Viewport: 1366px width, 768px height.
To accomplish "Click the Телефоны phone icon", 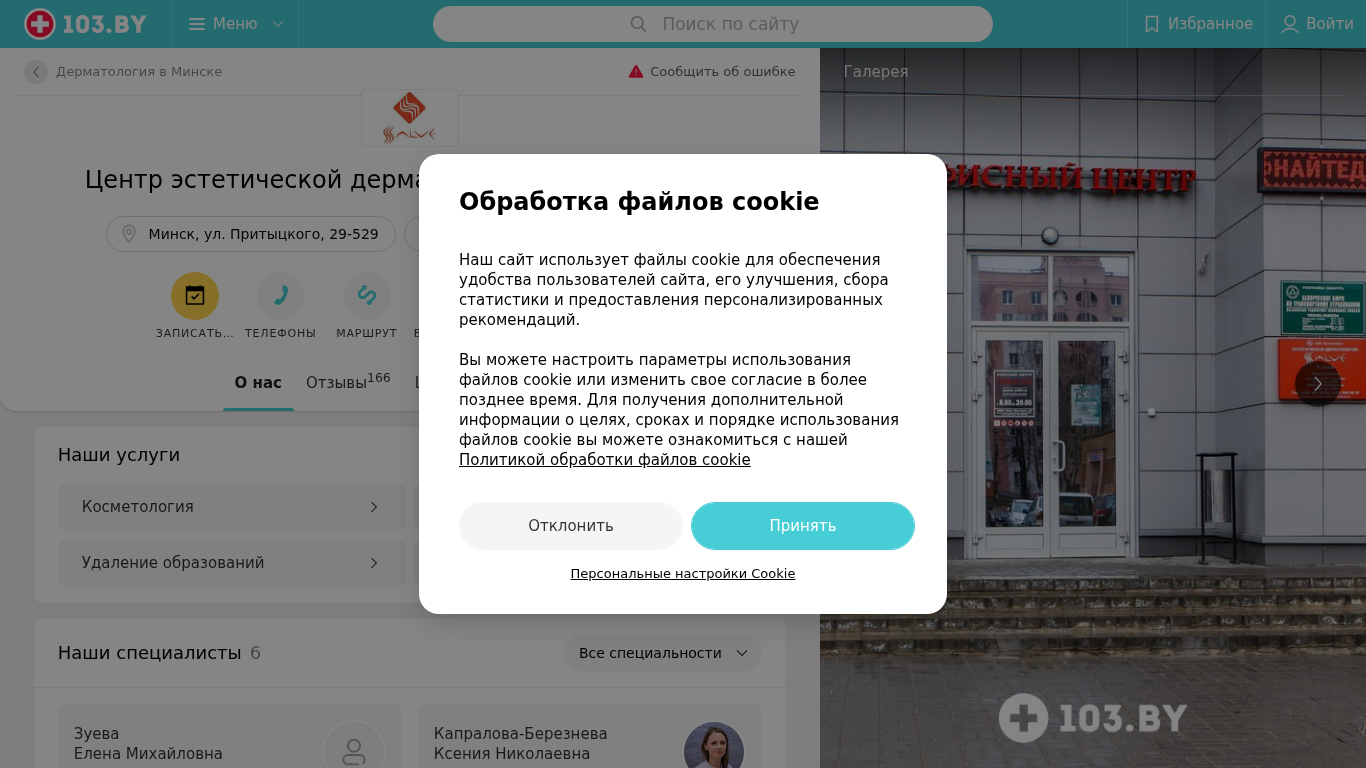I will pyautogui.click(x=281, y=296).
